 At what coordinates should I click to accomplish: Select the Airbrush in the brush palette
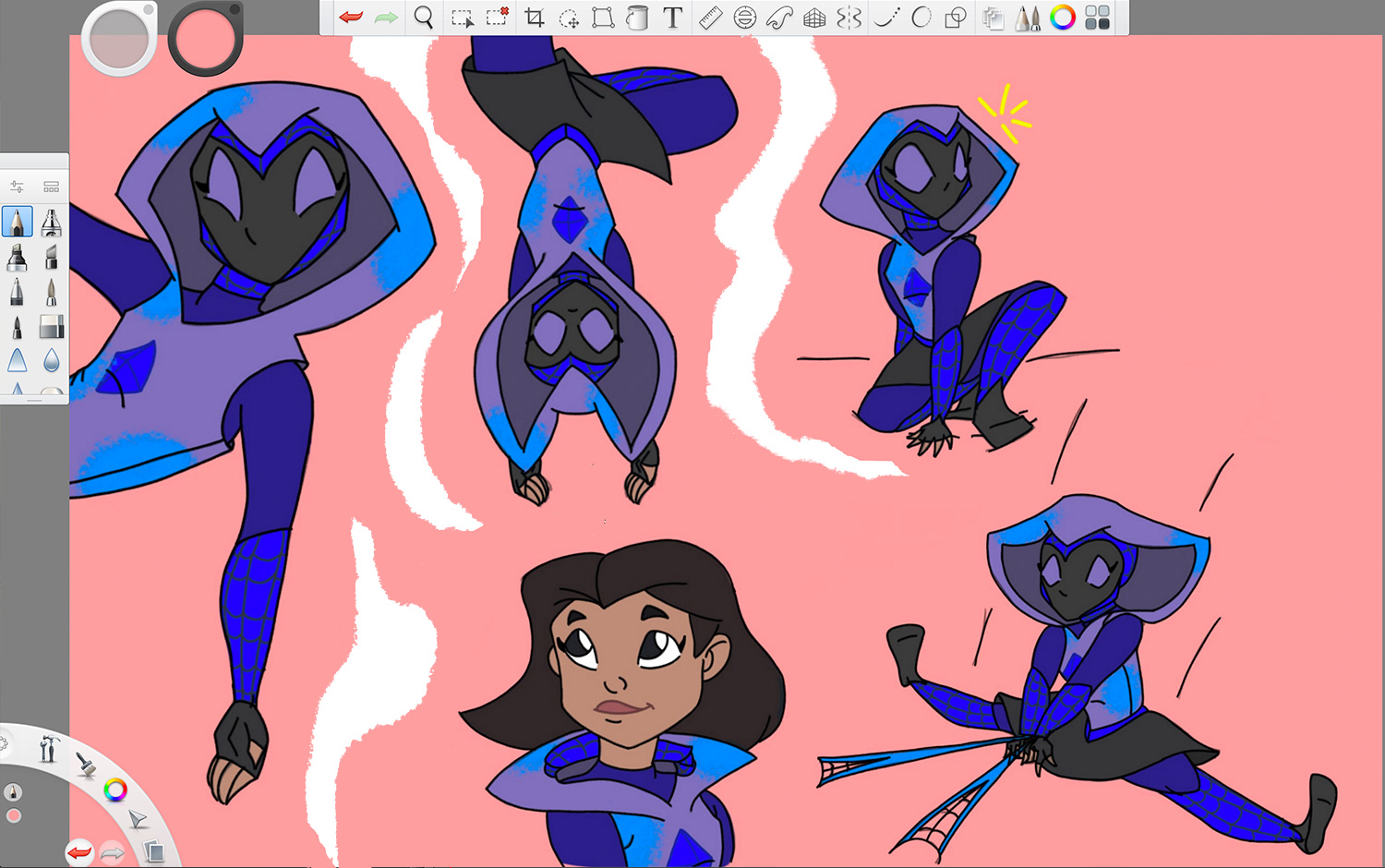point(51,222)
